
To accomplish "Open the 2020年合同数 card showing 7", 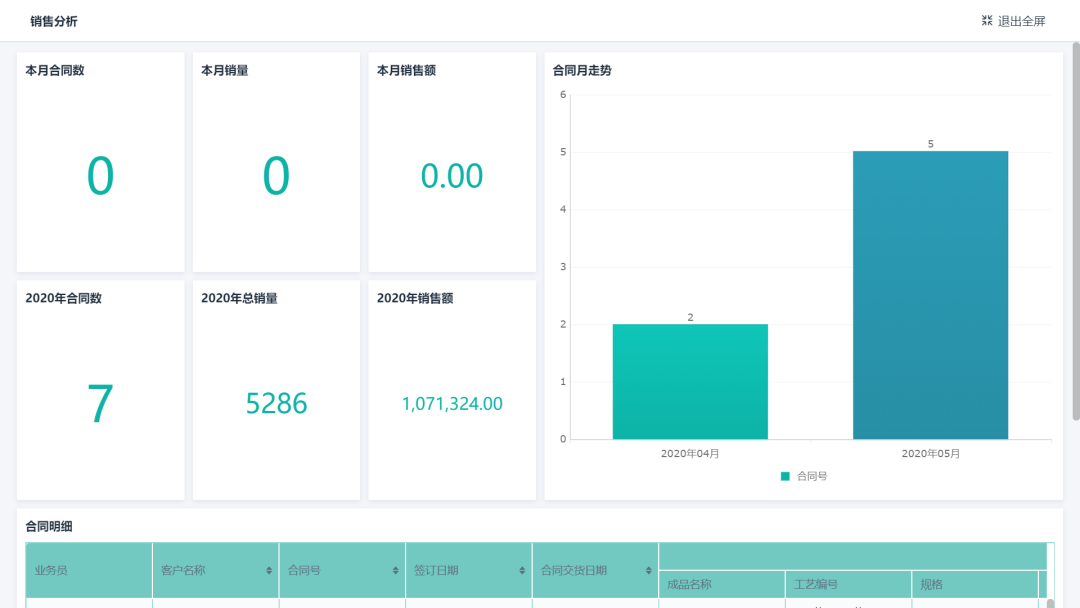I will point(100,390).
